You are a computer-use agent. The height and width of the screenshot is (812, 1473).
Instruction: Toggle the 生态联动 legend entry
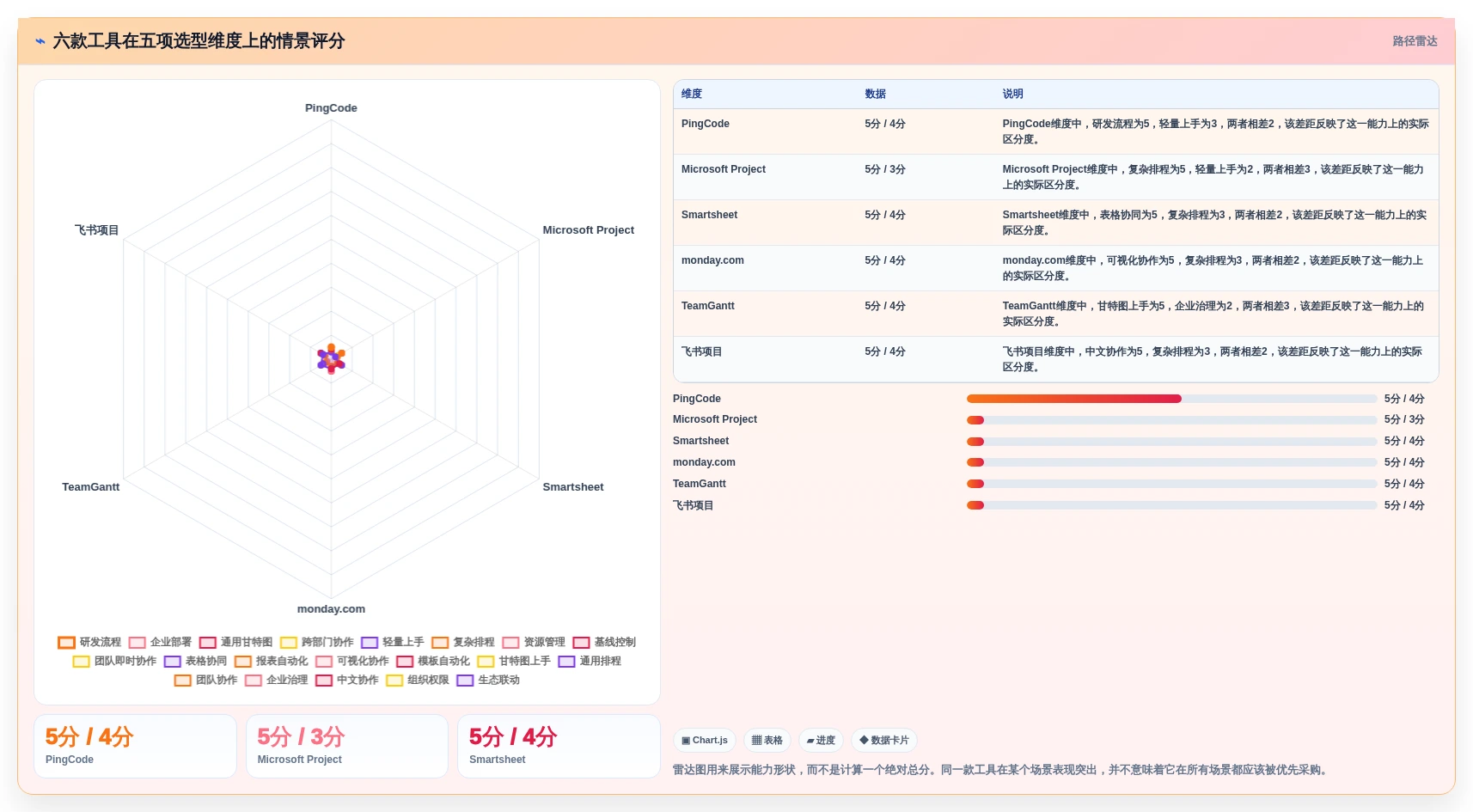(x=487, y=680)
